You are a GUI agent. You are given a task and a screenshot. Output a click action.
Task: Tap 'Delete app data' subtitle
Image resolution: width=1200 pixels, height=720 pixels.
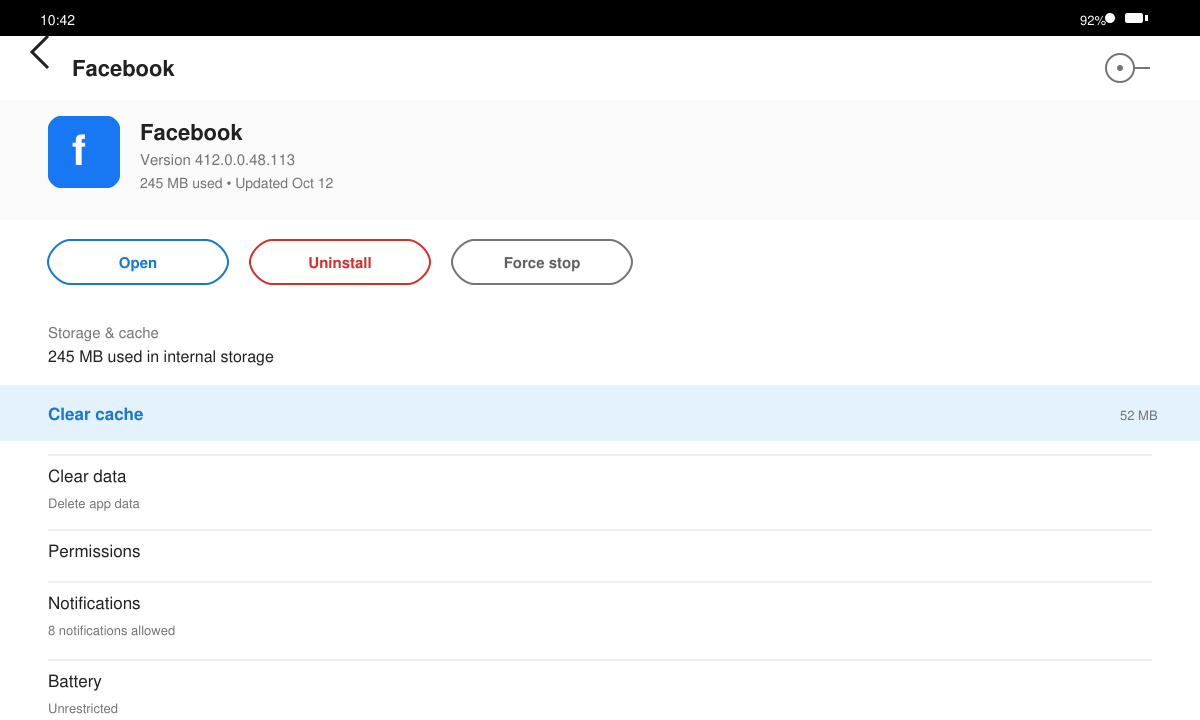[94, 504]
